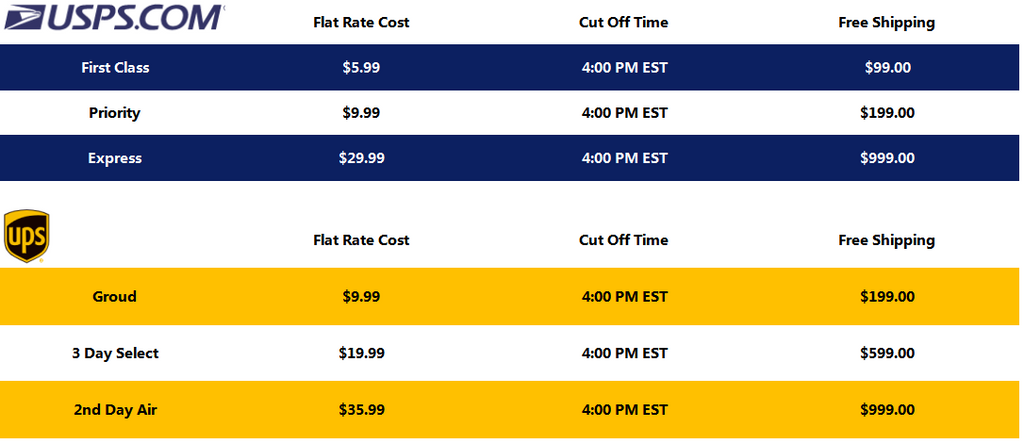Click the Groud UPS service label
This screenshot has width=1024, height=444.
[114, 296]
